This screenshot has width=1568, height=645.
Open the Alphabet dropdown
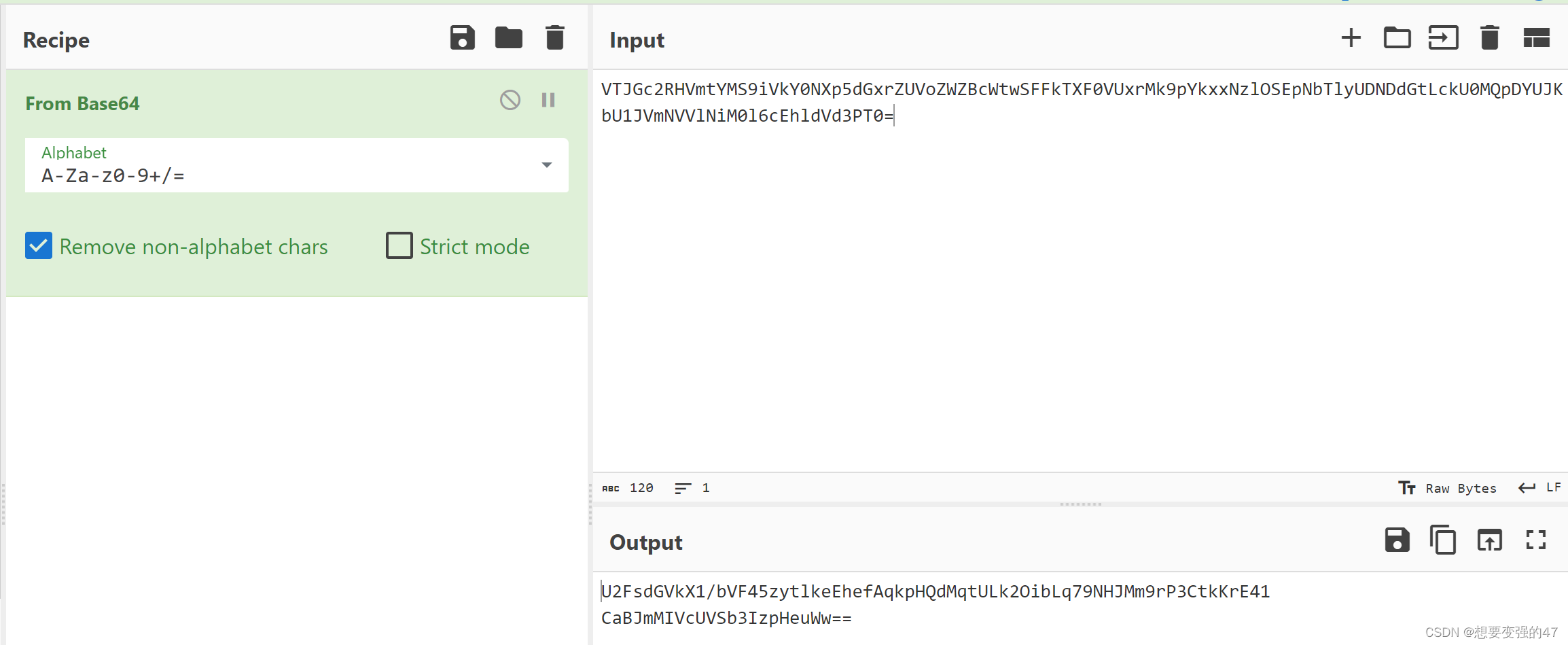(547, 165)
